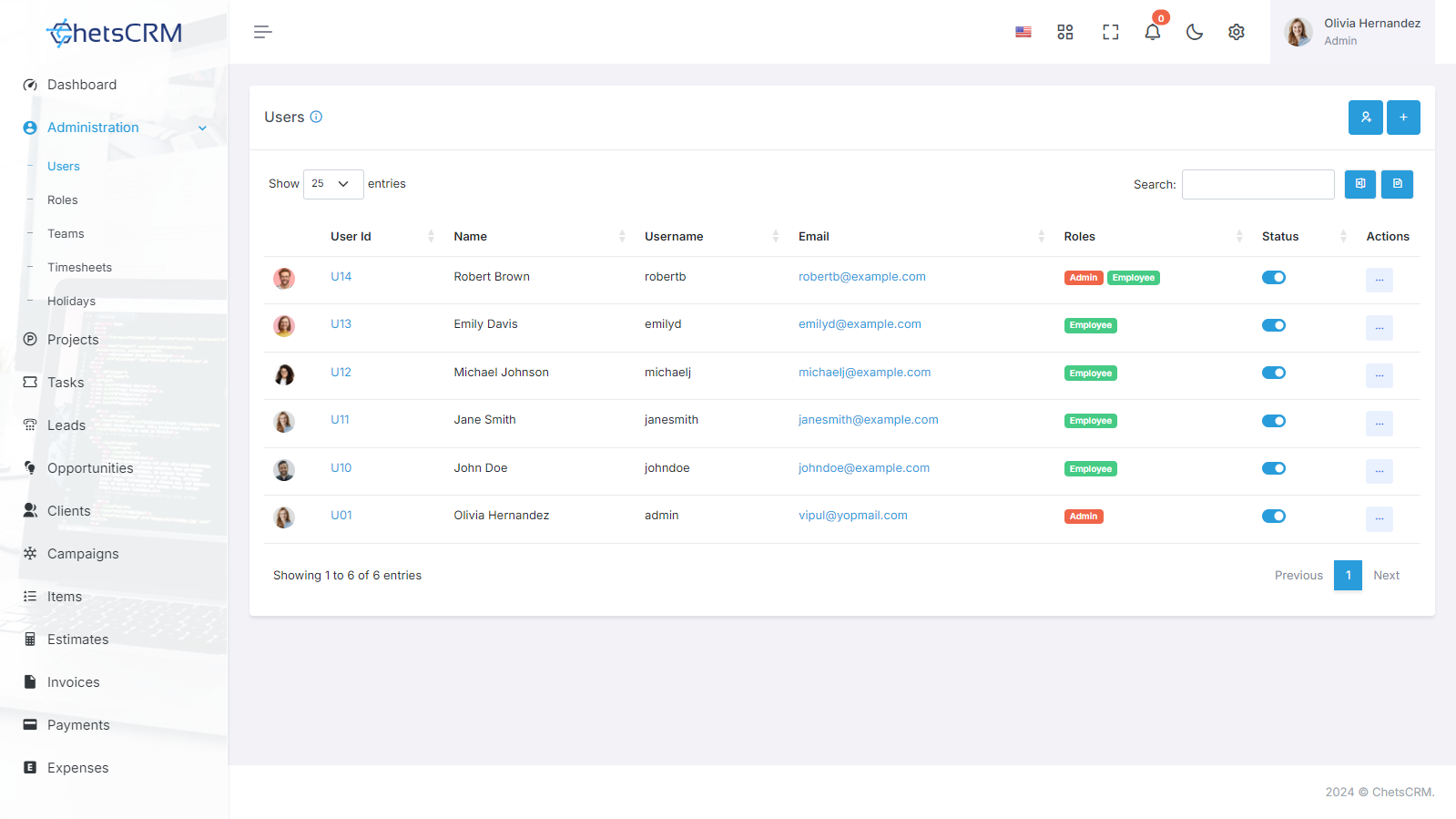This screenshot has width=1456, height=819.
Task: Open actions menu for Robert Brown
Action: [1380, 280]
